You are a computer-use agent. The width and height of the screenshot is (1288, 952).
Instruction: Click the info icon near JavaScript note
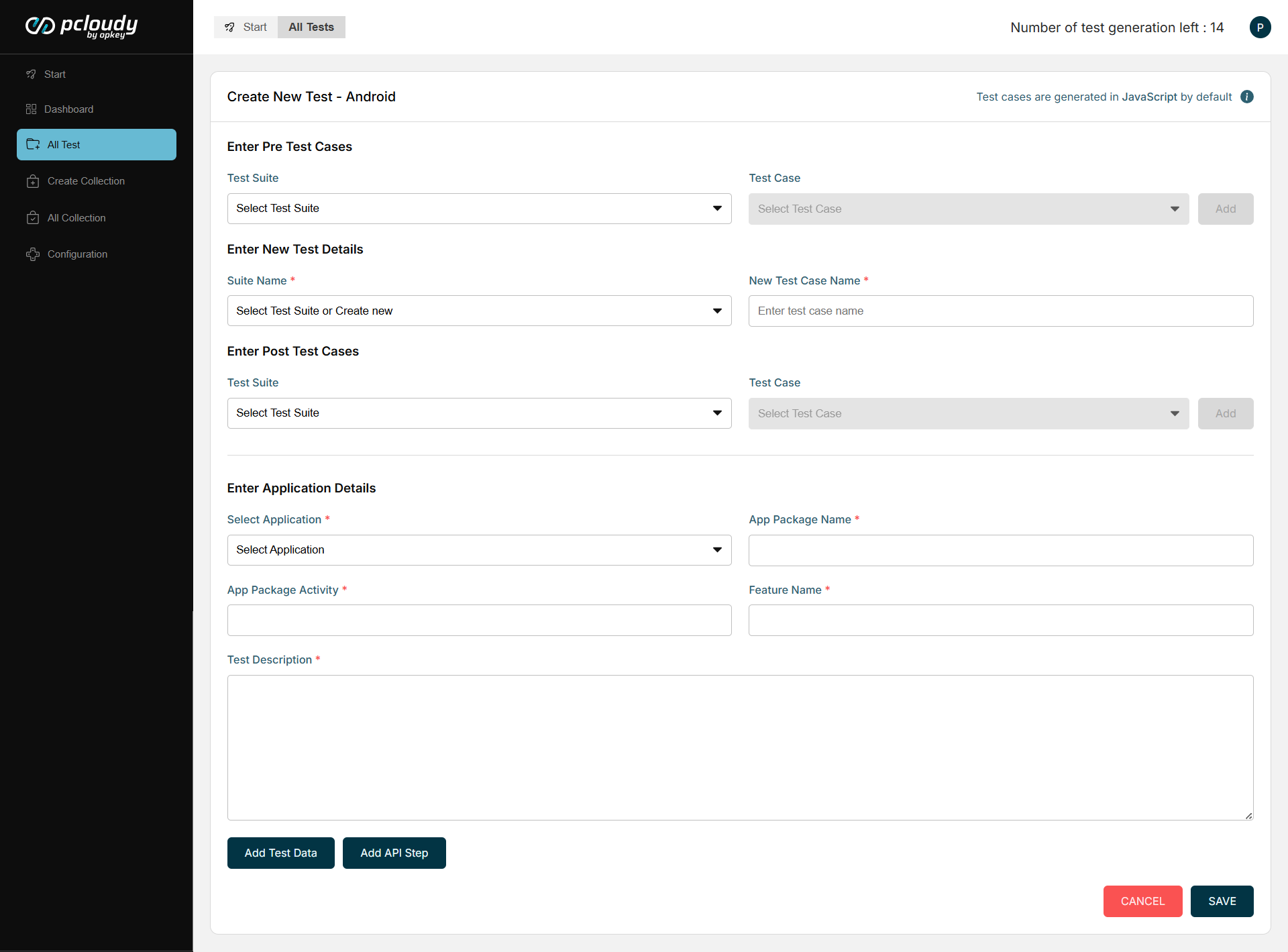1247,97
